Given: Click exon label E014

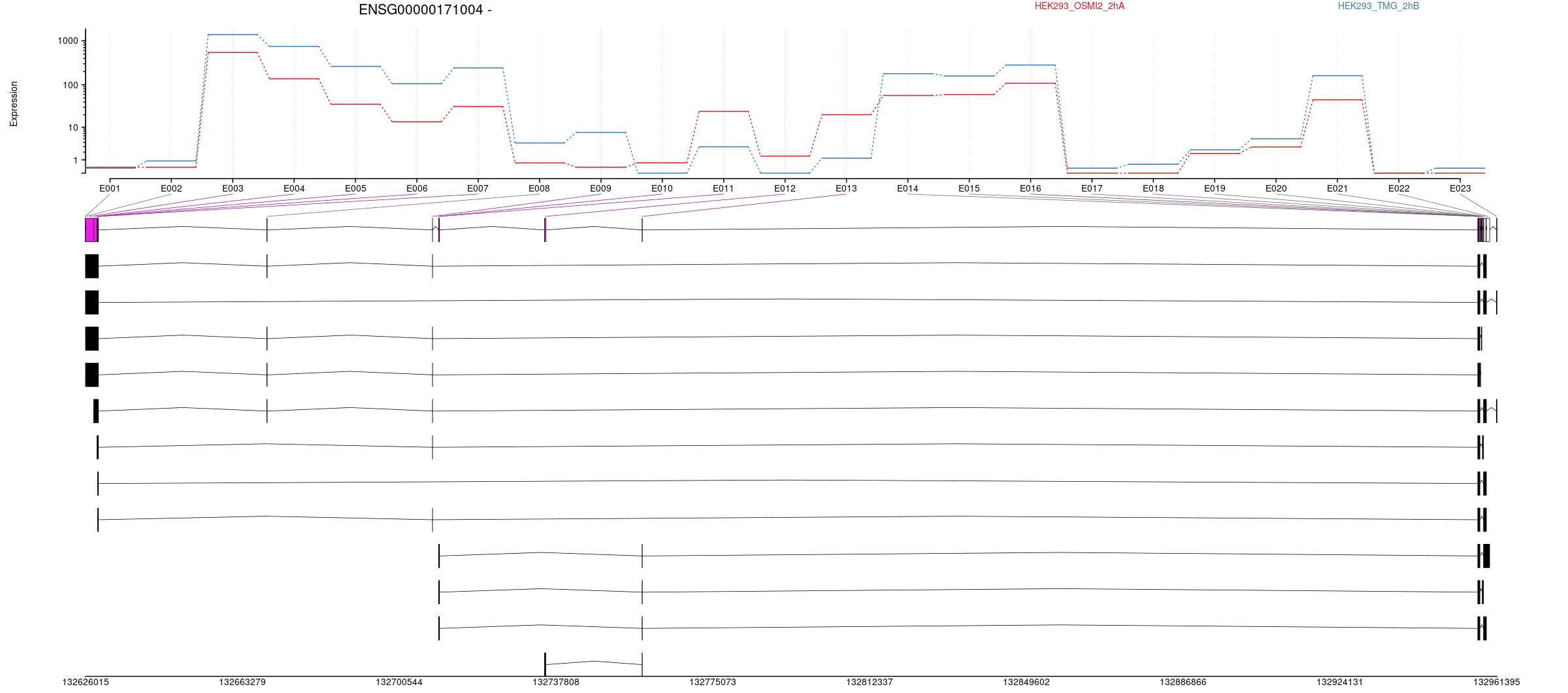Looking at the screenshot, I should tap(907, 189).
